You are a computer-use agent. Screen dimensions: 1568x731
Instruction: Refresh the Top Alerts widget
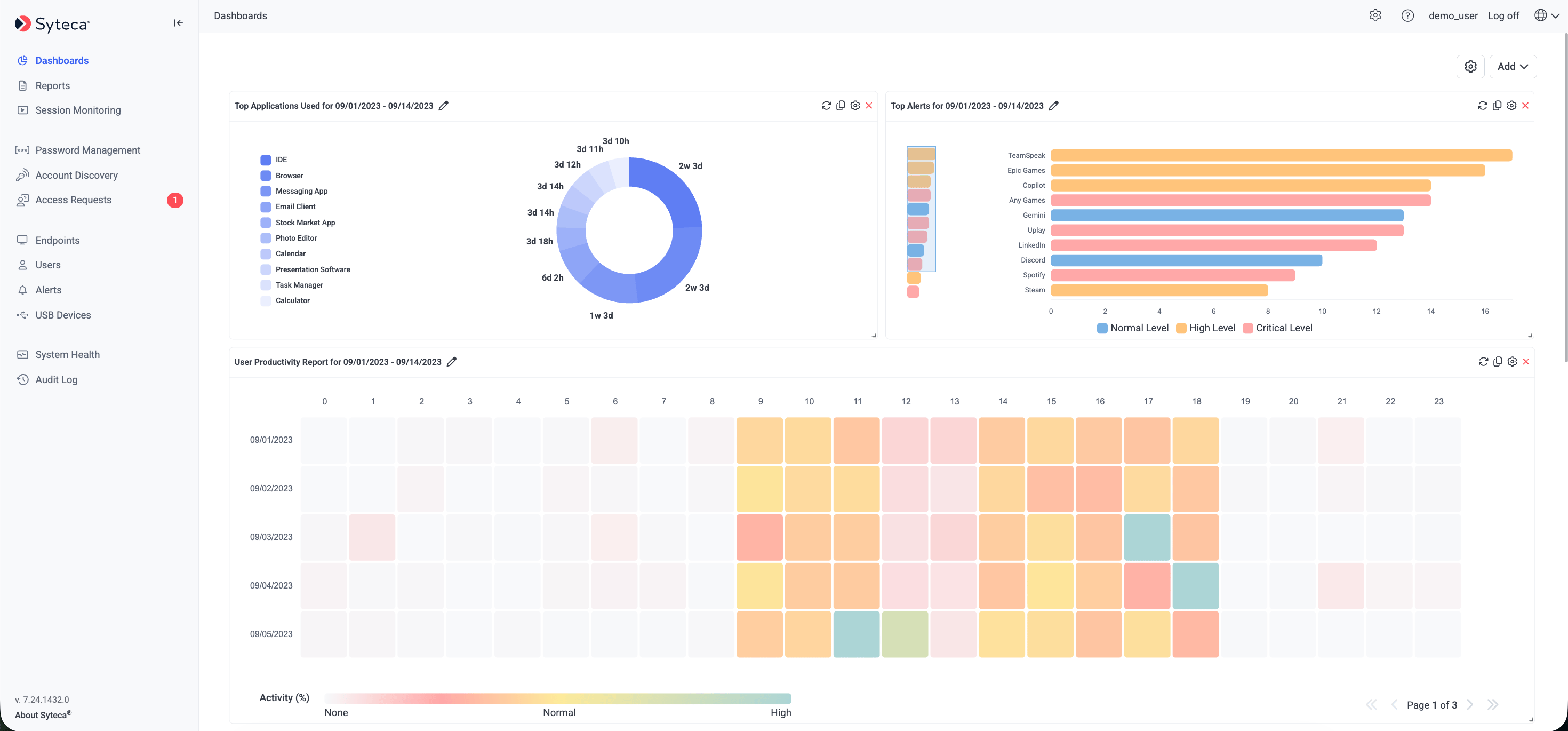coord(1482,106)
